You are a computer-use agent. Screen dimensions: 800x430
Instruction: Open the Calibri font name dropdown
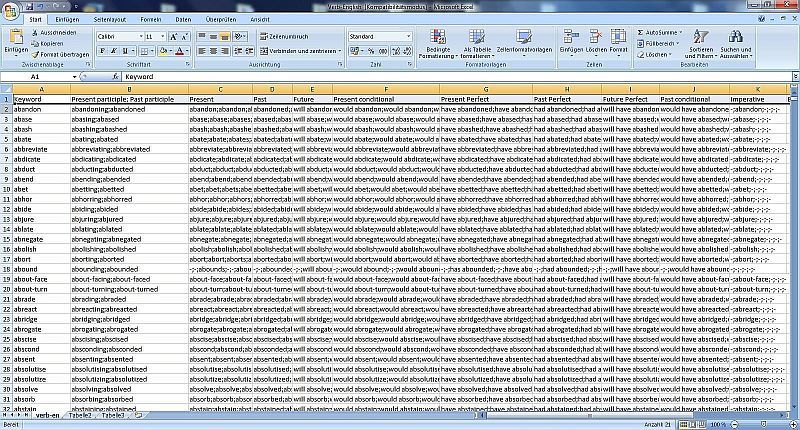click(x=141, y=37)
